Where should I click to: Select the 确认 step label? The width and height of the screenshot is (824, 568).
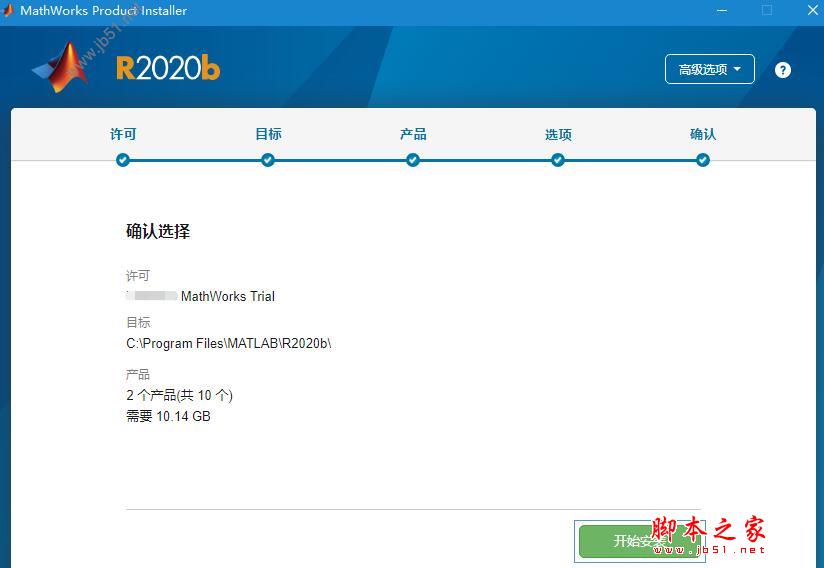(x=703, y=135)
